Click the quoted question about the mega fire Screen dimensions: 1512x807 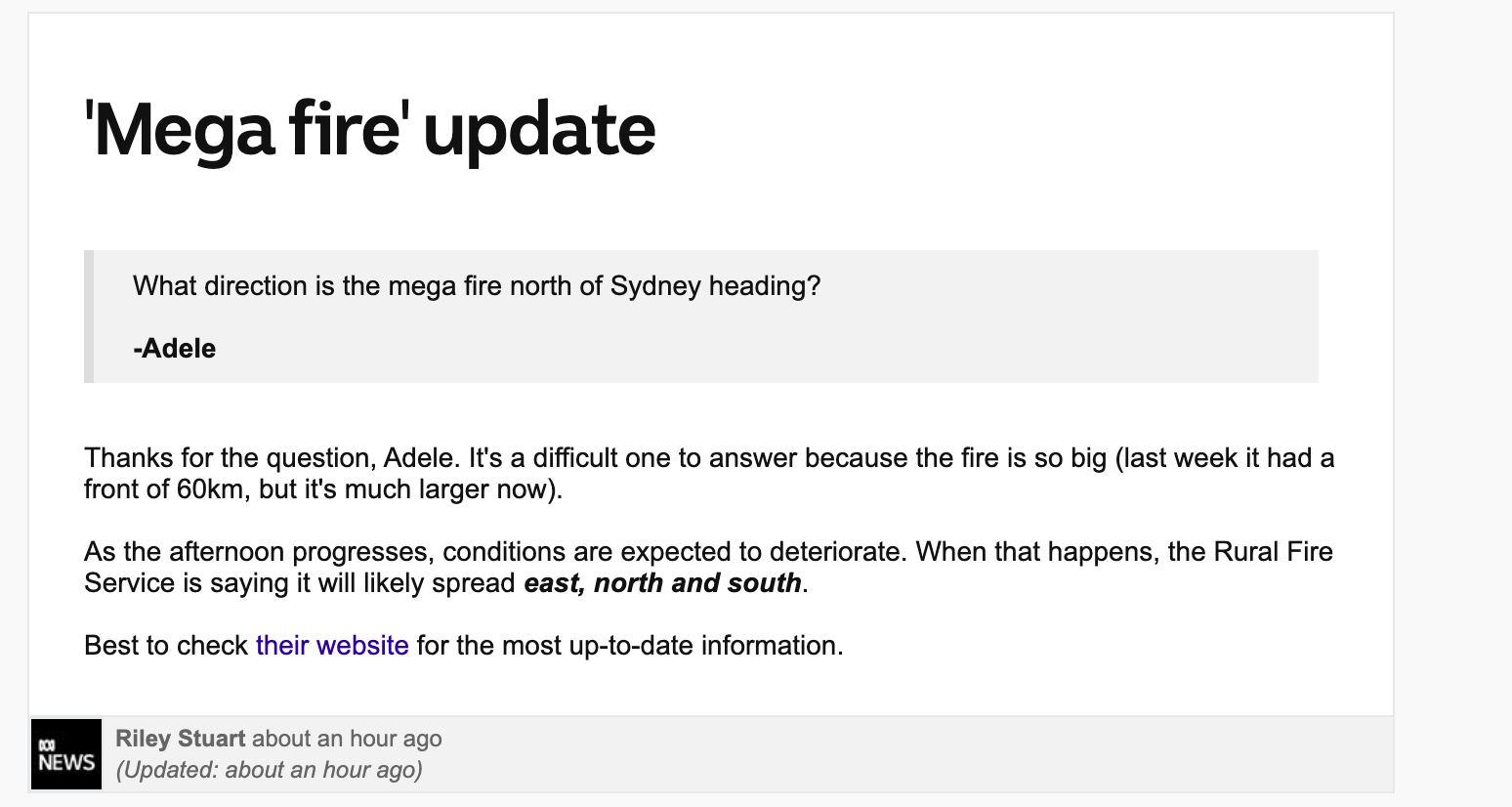477,286
